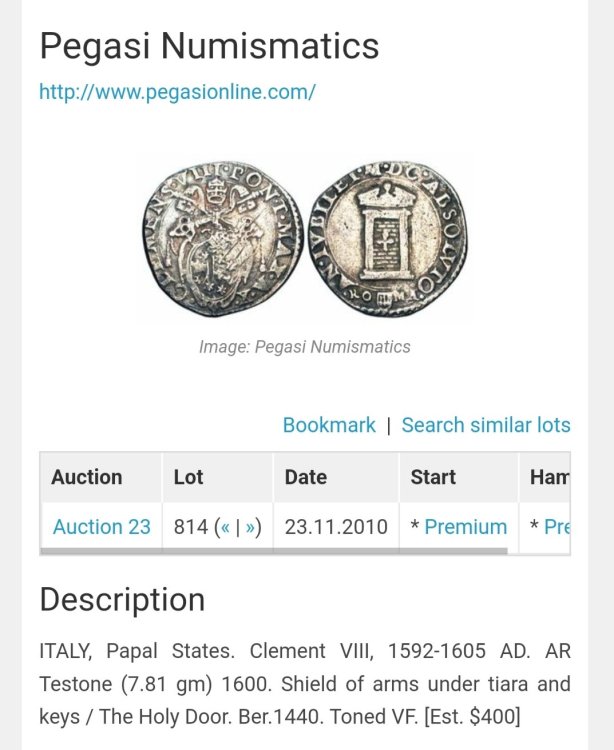Open Search similar lots
614x750 pixels.
click(x=486, y=425)
